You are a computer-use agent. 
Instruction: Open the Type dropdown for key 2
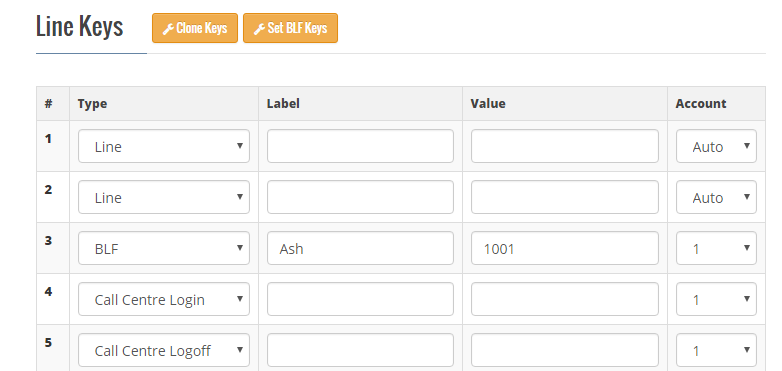[x=164, y=197]
